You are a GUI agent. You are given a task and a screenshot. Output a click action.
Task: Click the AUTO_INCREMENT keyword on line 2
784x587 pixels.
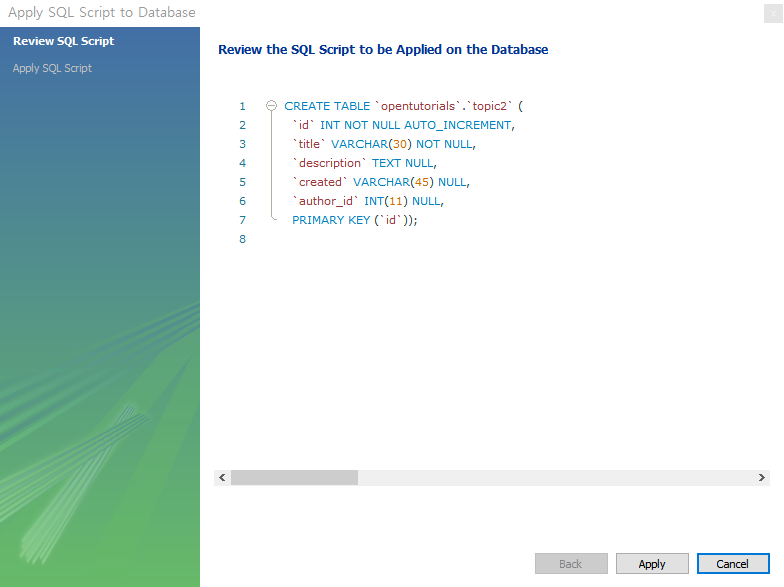coord(458,125)
